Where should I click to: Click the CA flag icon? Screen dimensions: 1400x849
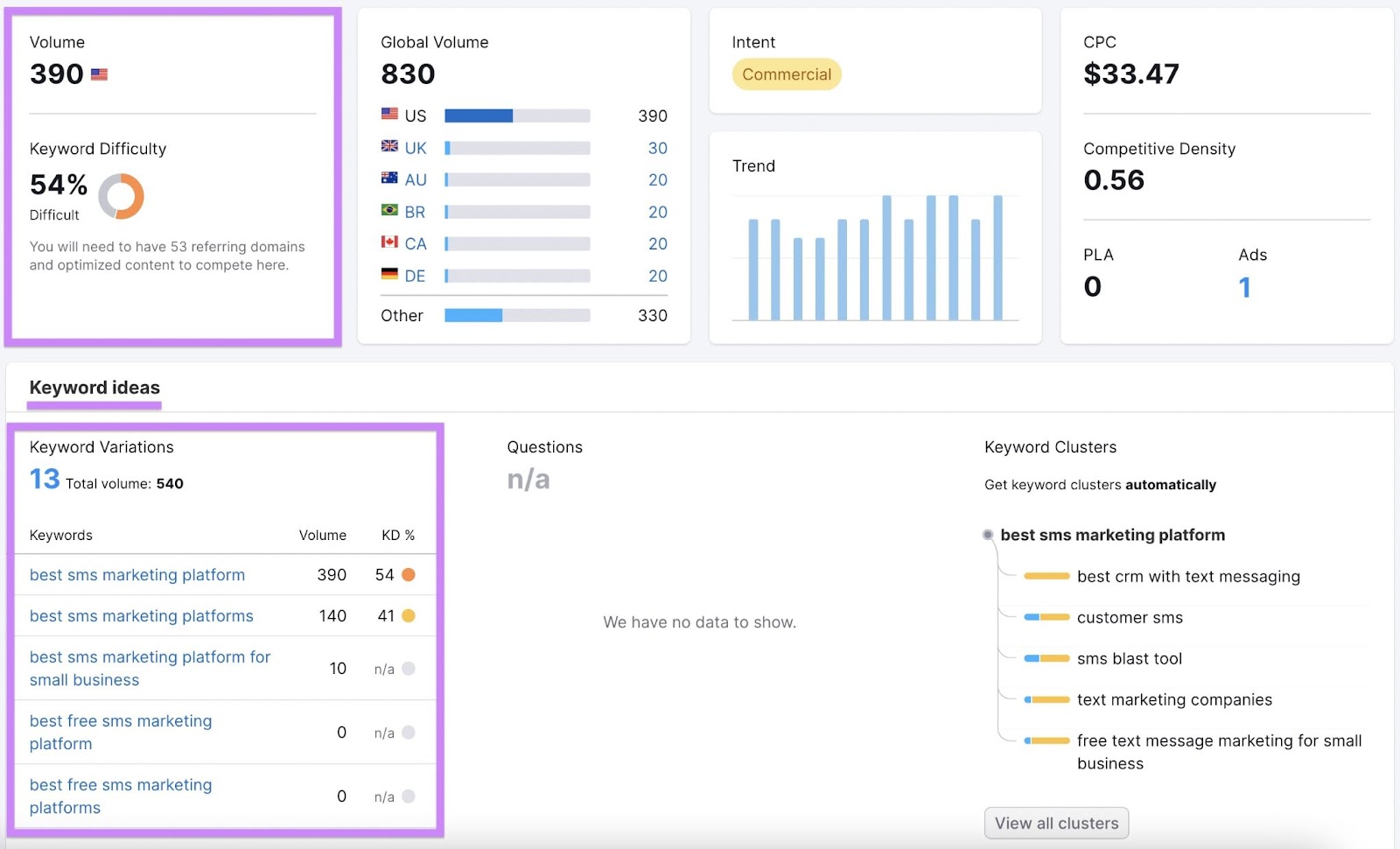388,243
